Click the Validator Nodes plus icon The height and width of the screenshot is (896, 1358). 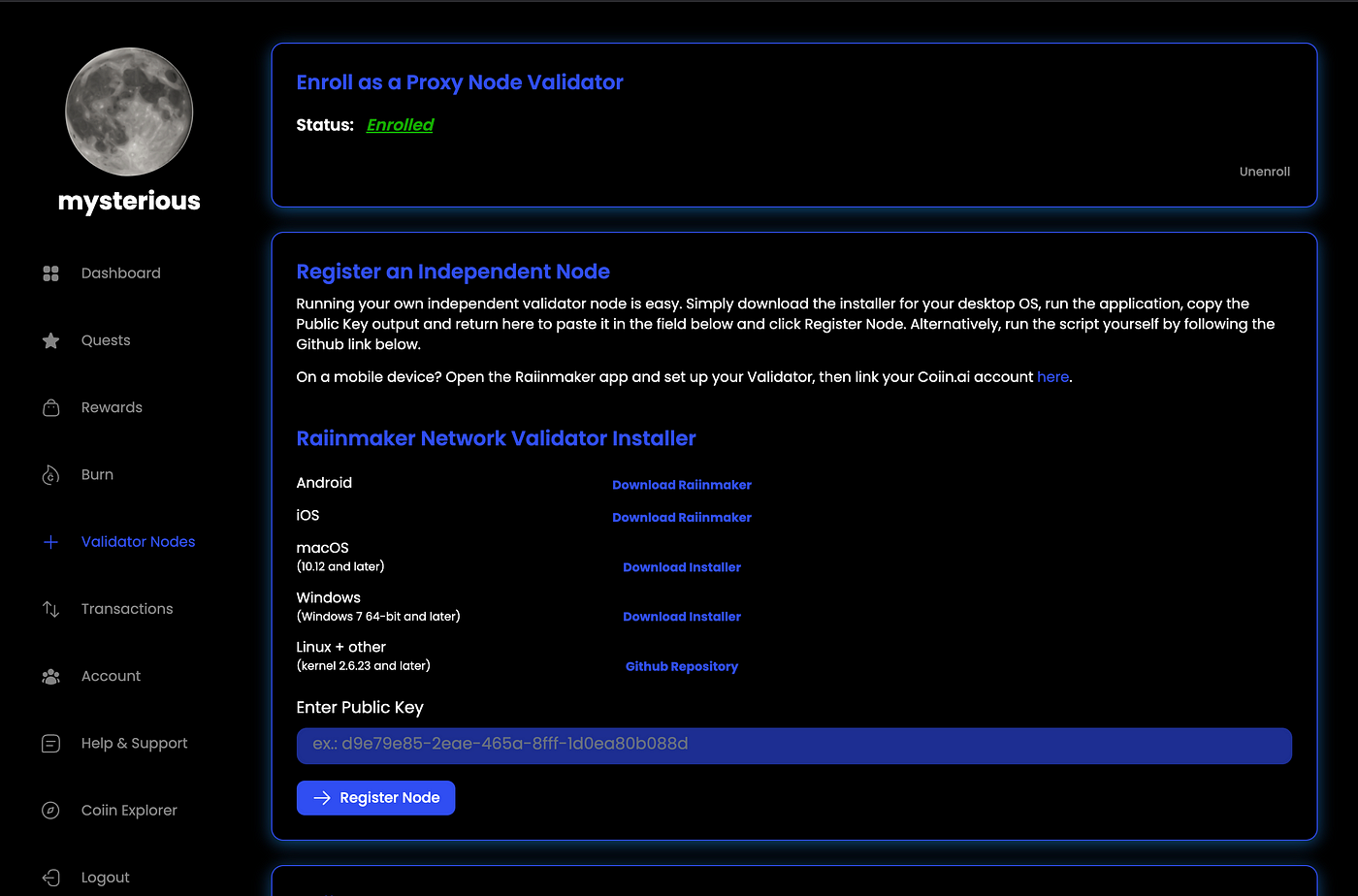pyautogui.click(x=51, y=542)
